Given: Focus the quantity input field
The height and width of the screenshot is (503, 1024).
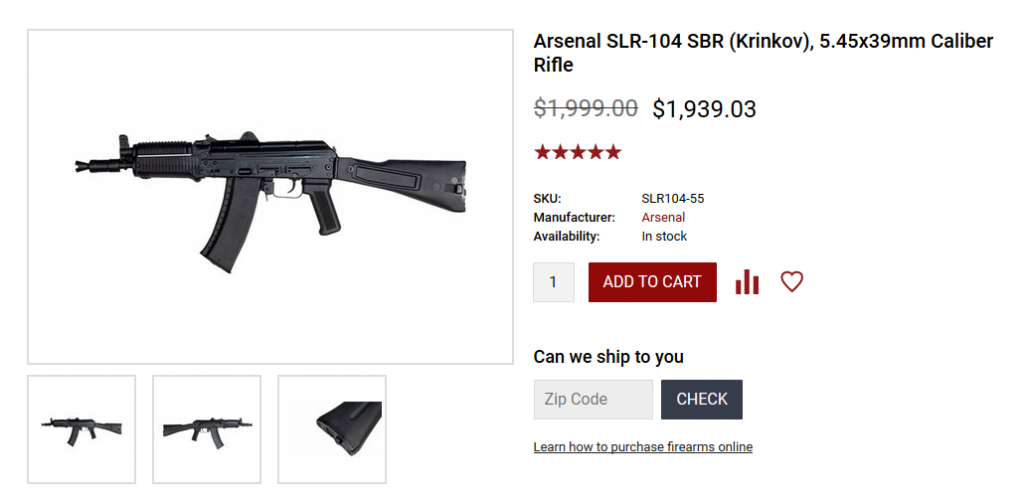Looking at the screenshot, I should 553,282.
